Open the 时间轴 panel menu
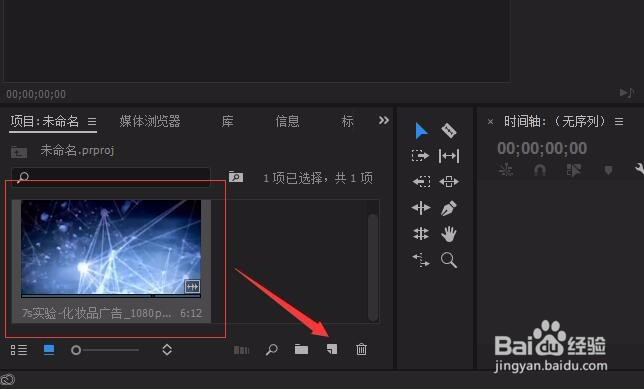Viewport: 644px width, 389px height. point(619,122)
